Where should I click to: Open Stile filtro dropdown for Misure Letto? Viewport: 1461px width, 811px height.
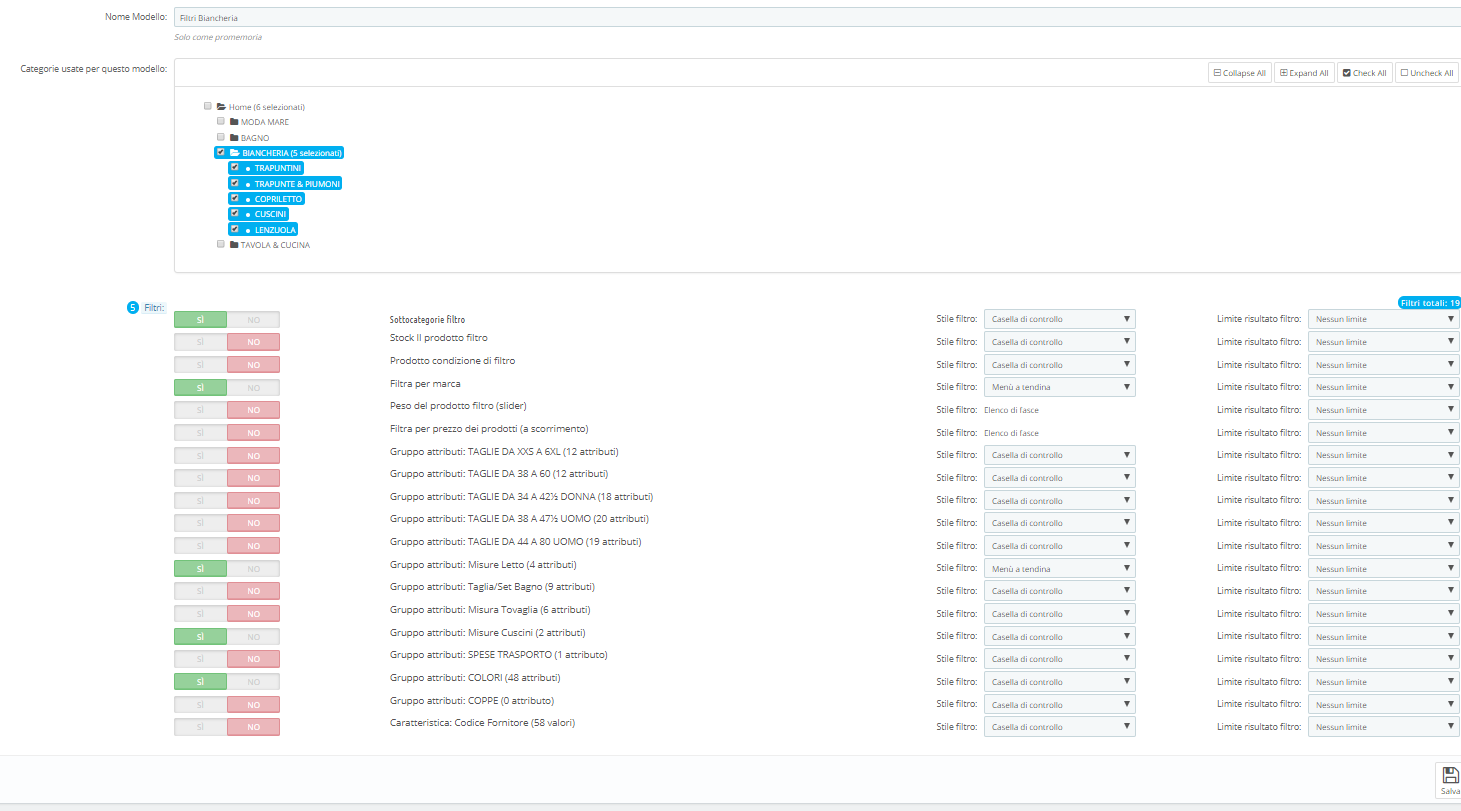pos(1060,568)
